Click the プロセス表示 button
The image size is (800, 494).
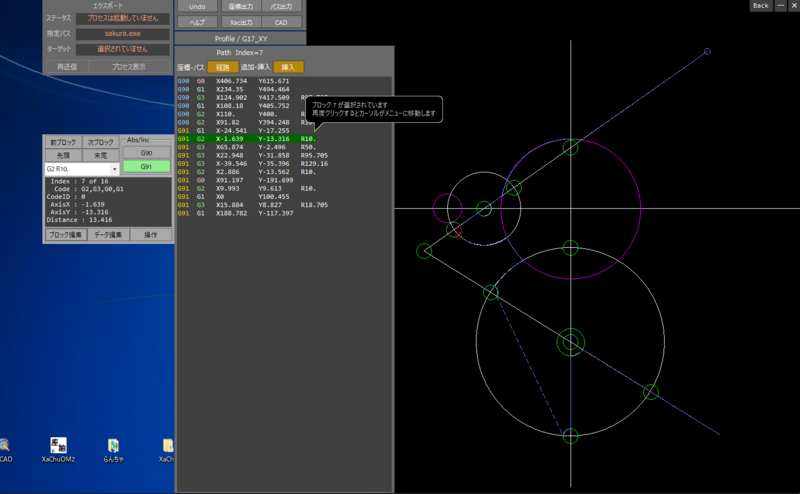(x=128, y=67)
